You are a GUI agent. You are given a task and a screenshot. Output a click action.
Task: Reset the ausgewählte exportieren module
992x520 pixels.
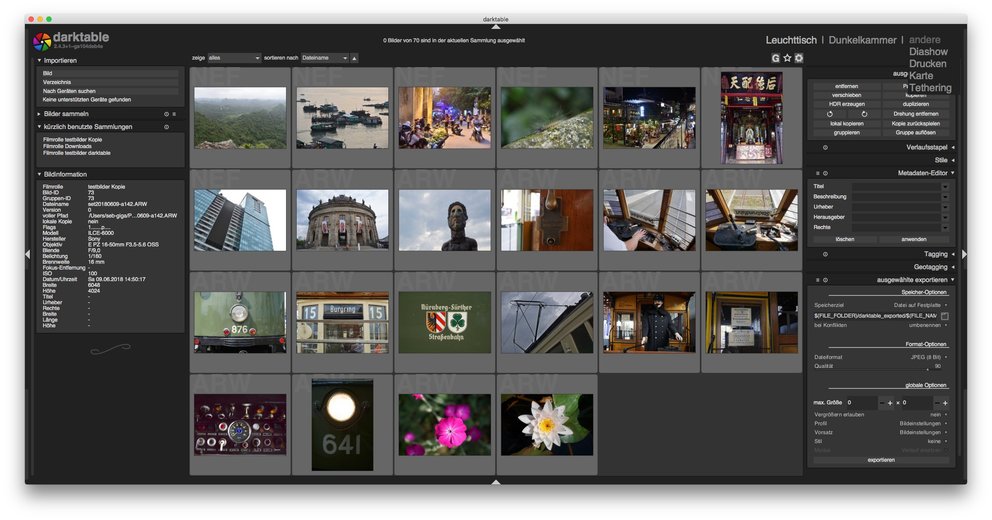pyautogui.click(x=825, y=280)
